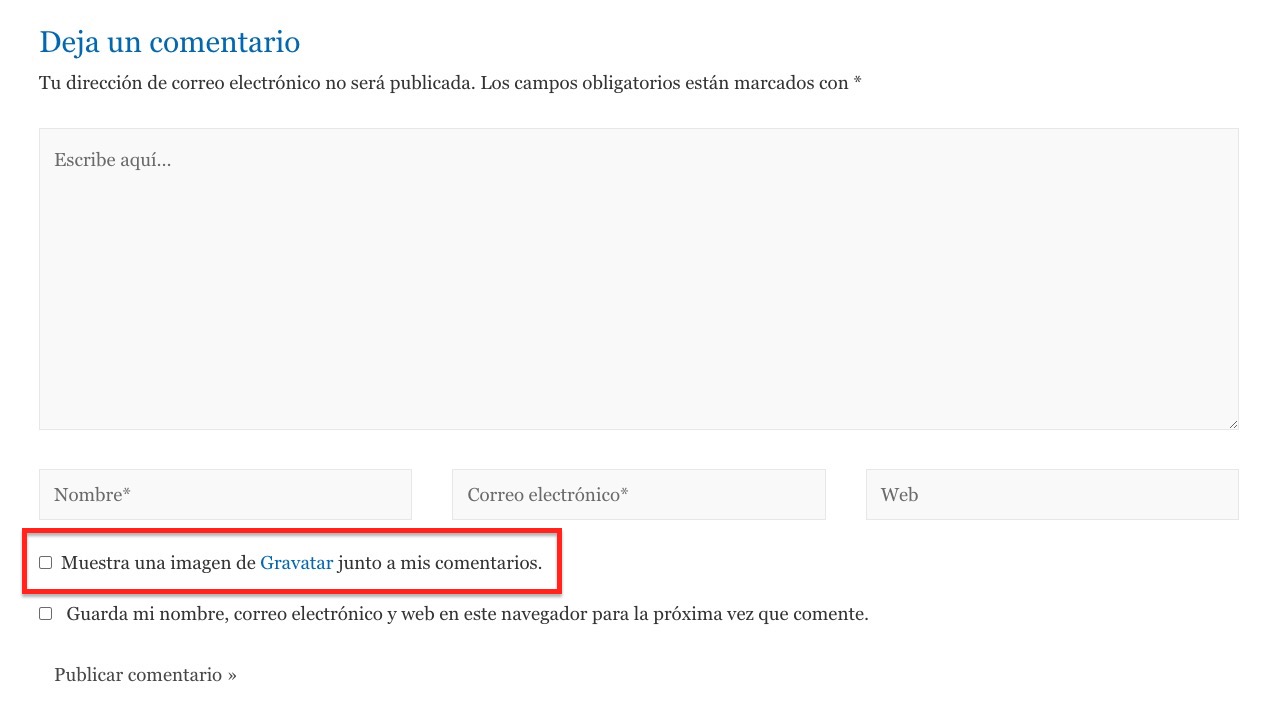Tick the save name and email checkbox
1270x721 pixels.
point(45,614)
